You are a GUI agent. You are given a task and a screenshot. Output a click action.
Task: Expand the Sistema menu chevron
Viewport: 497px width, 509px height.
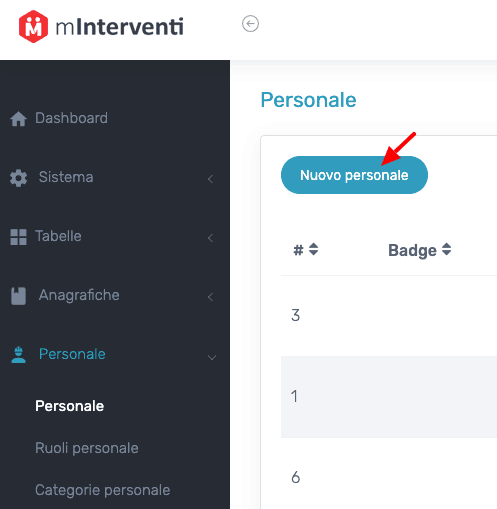(x=210, y=179)
